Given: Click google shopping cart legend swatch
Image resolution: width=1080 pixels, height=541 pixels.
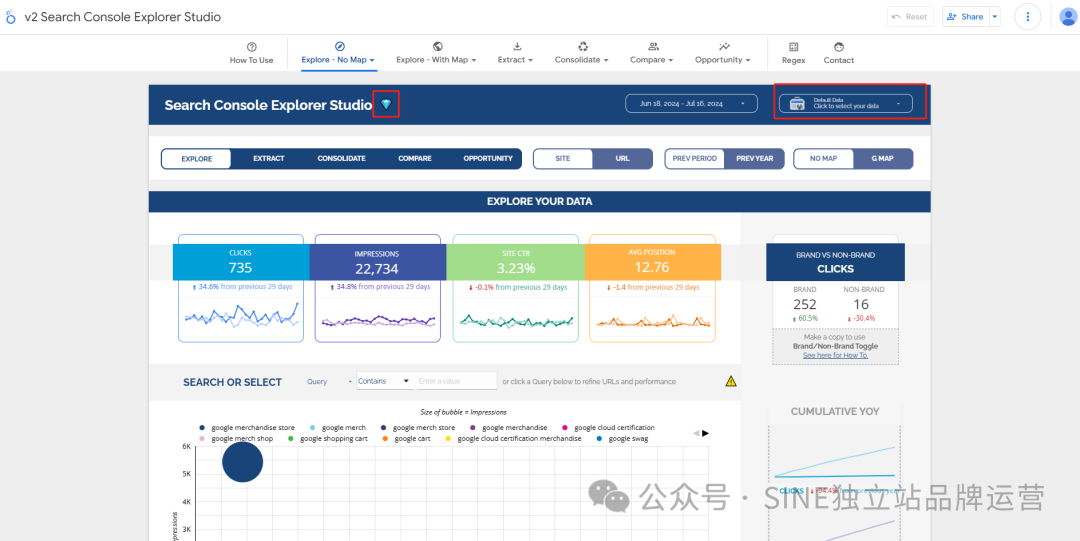Looking at the screenshot, I should click(x=291, y=438).
